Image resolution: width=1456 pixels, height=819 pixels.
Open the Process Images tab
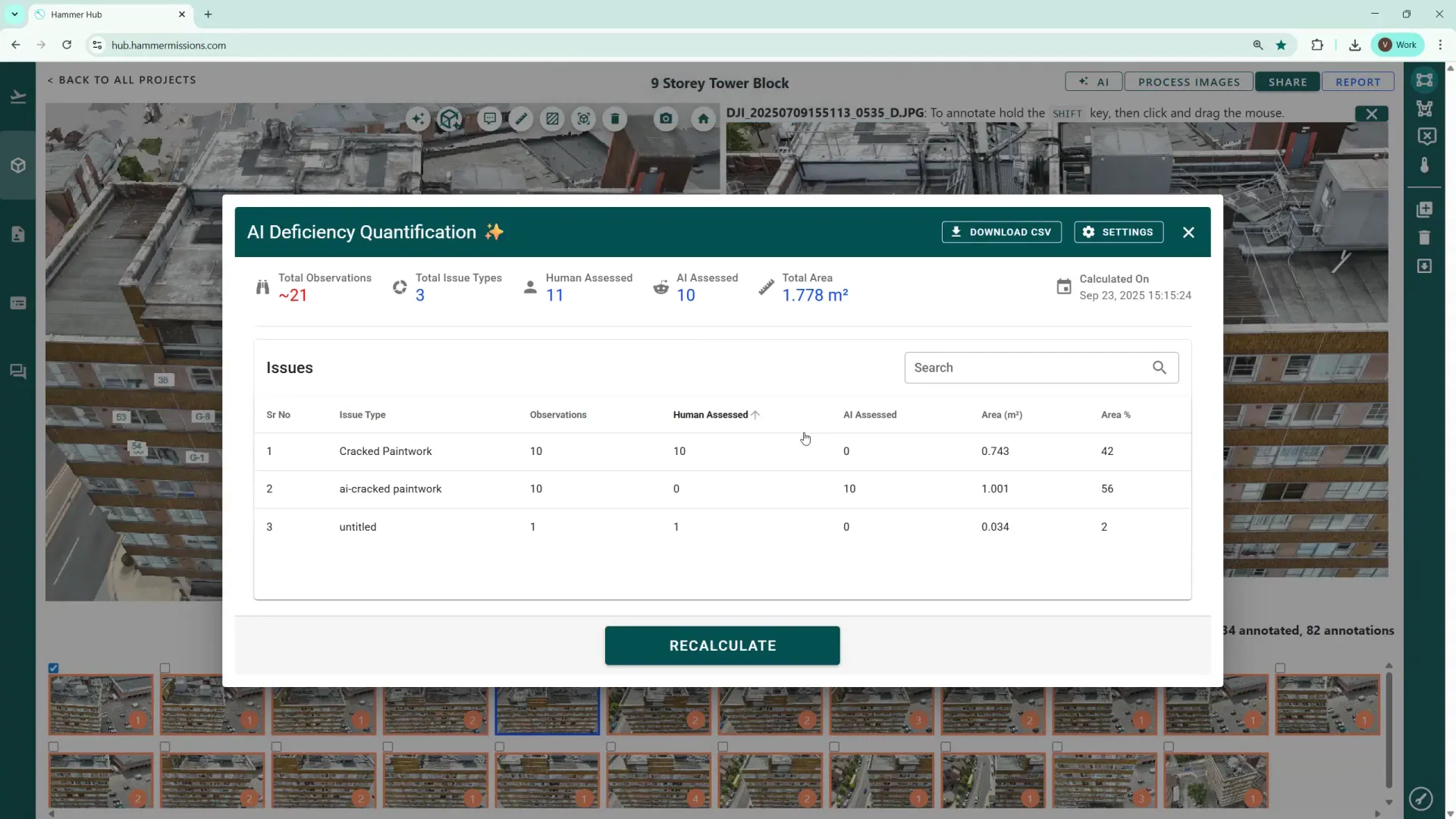click(x=1188, y=82)
